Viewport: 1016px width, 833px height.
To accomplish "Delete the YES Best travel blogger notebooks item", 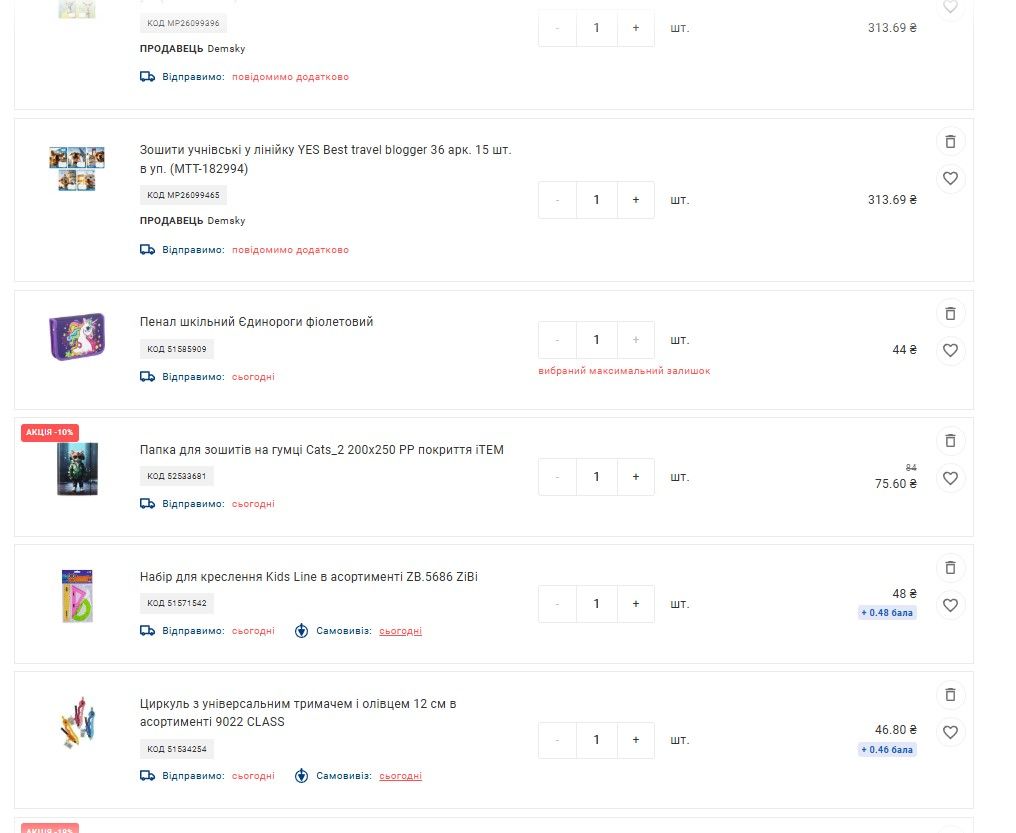I will click(950, 141).
